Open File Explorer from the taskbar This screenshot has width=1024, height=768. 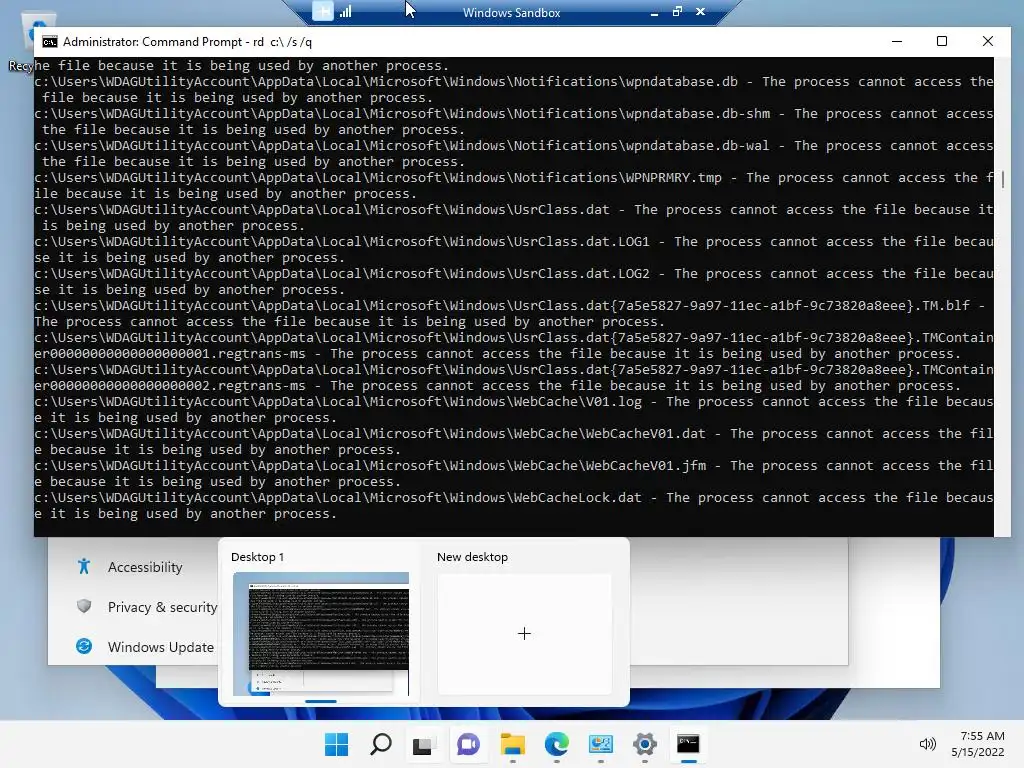(x=513, y=744)
